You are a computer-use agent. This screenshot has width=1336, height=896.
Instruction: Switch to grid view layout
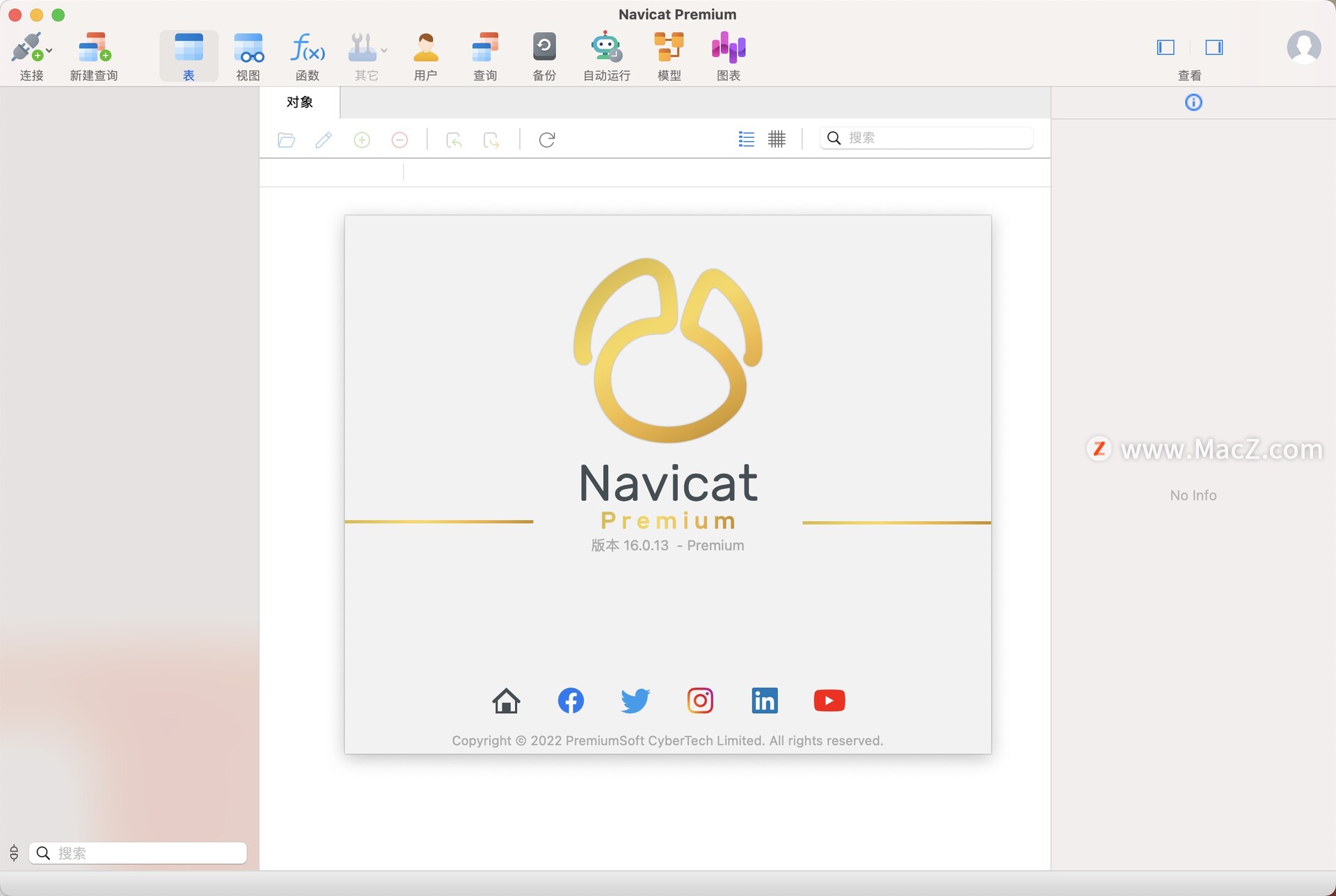pos(778,138)
